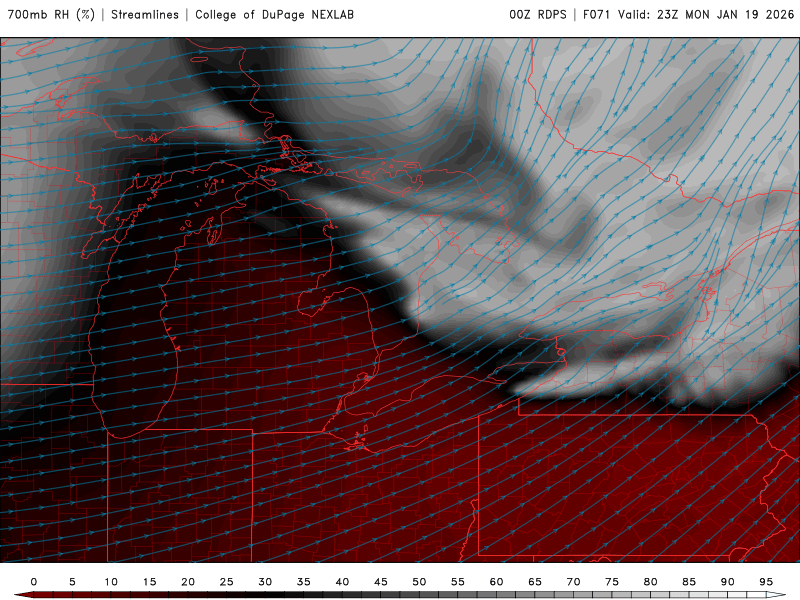Click the 'Streamlines' label in header
The image size is (800, 600).
coord(145,15)
